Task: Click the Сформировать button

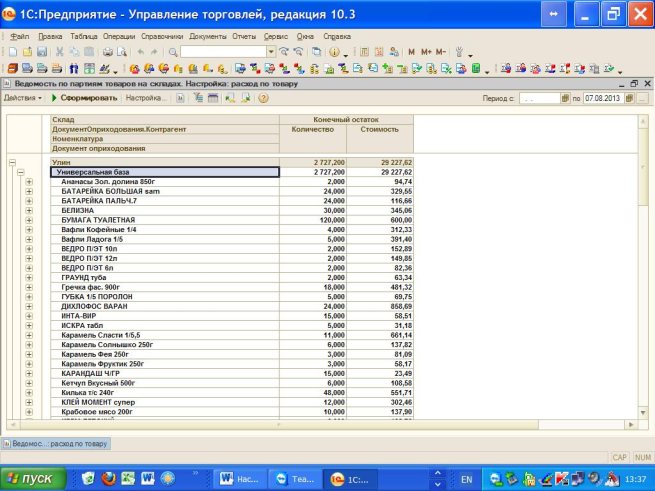Action: coord(84,98)
